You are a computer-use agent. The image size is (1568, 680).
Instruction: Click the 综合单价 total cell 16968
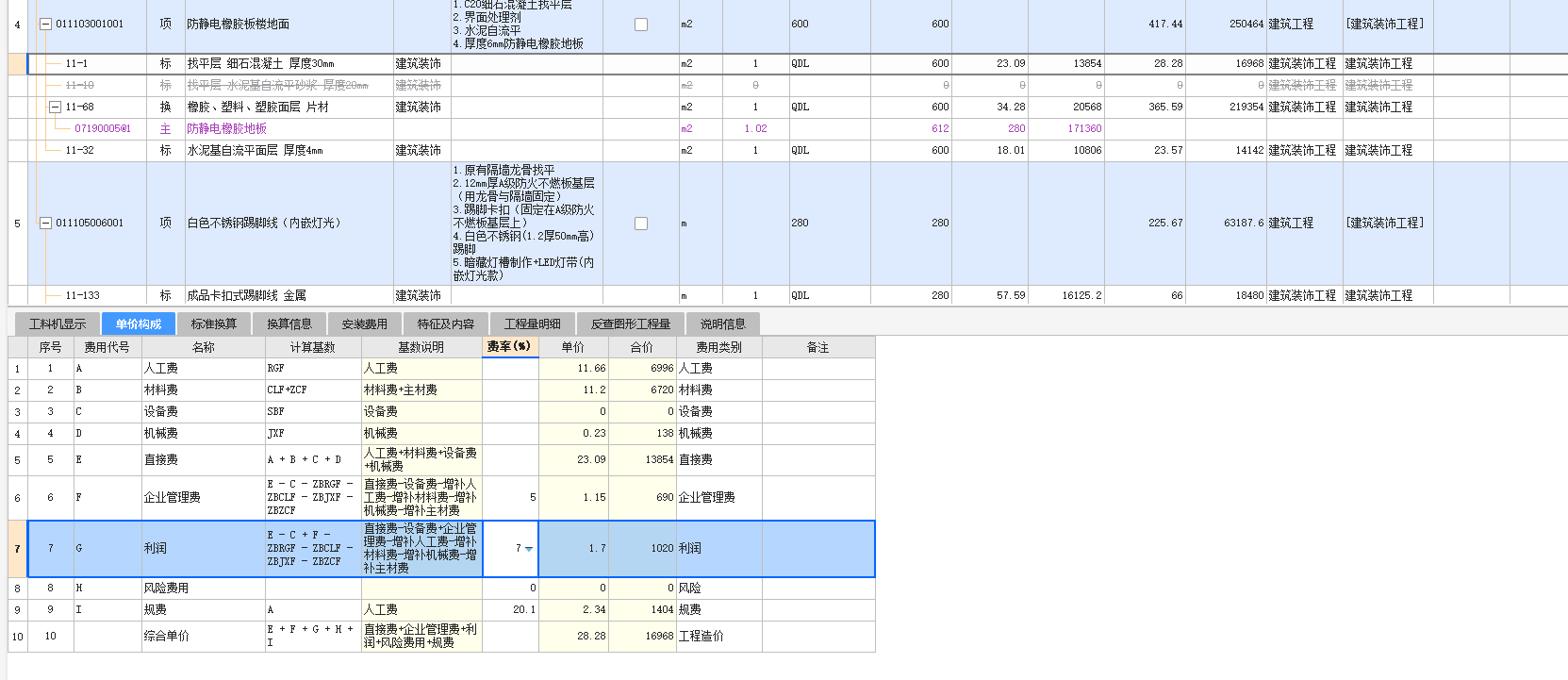tap(642, 636)
